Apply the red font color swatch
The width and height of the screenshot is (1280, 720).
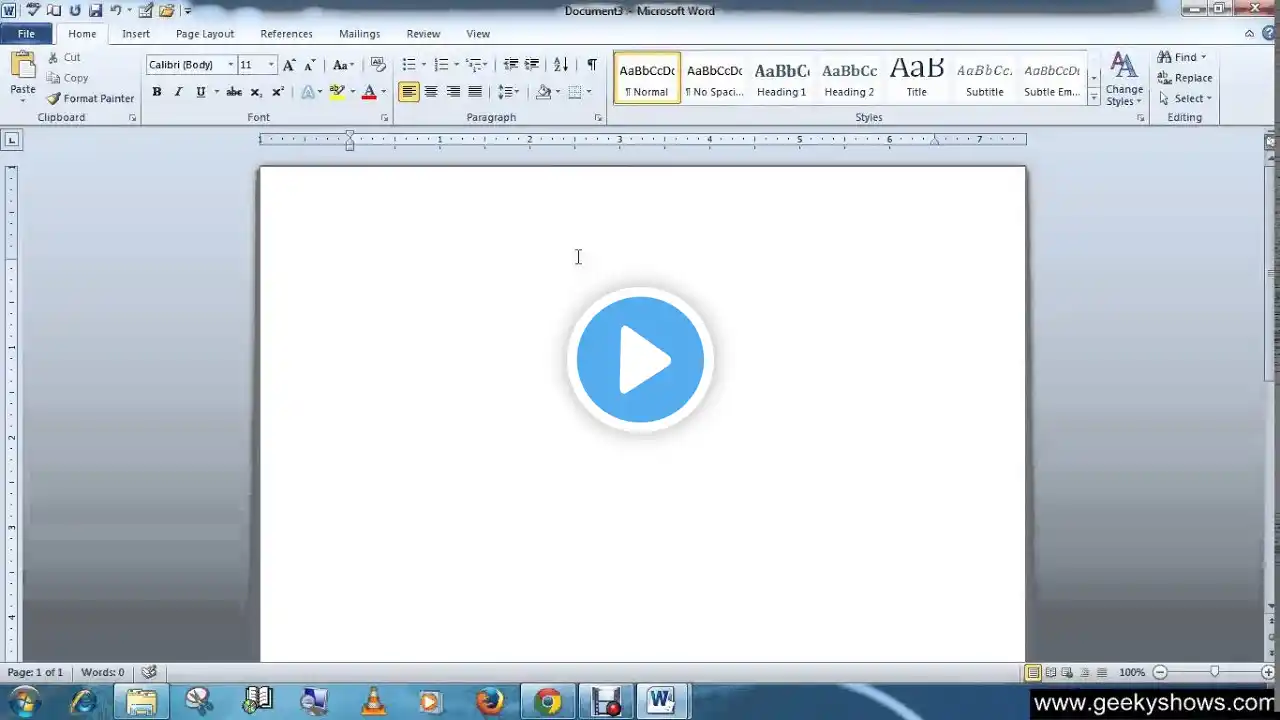[x=369, y=92]
